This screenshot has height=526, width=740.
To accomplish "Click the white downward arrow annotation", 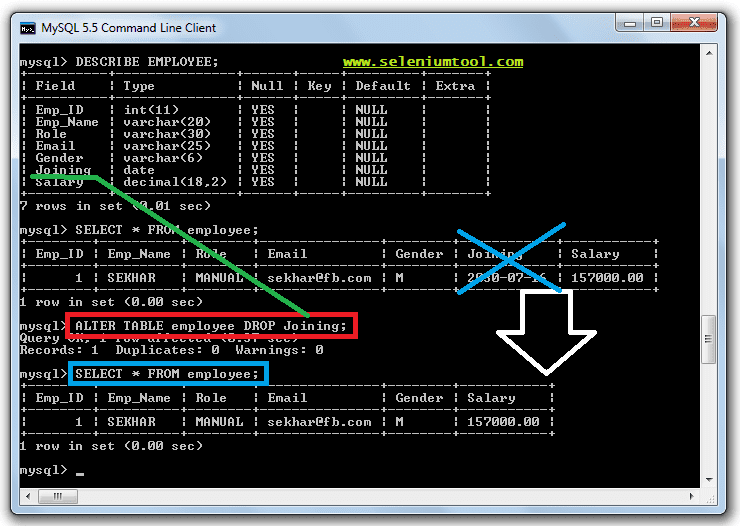I will pyautogui.click(x=546, y=330).
